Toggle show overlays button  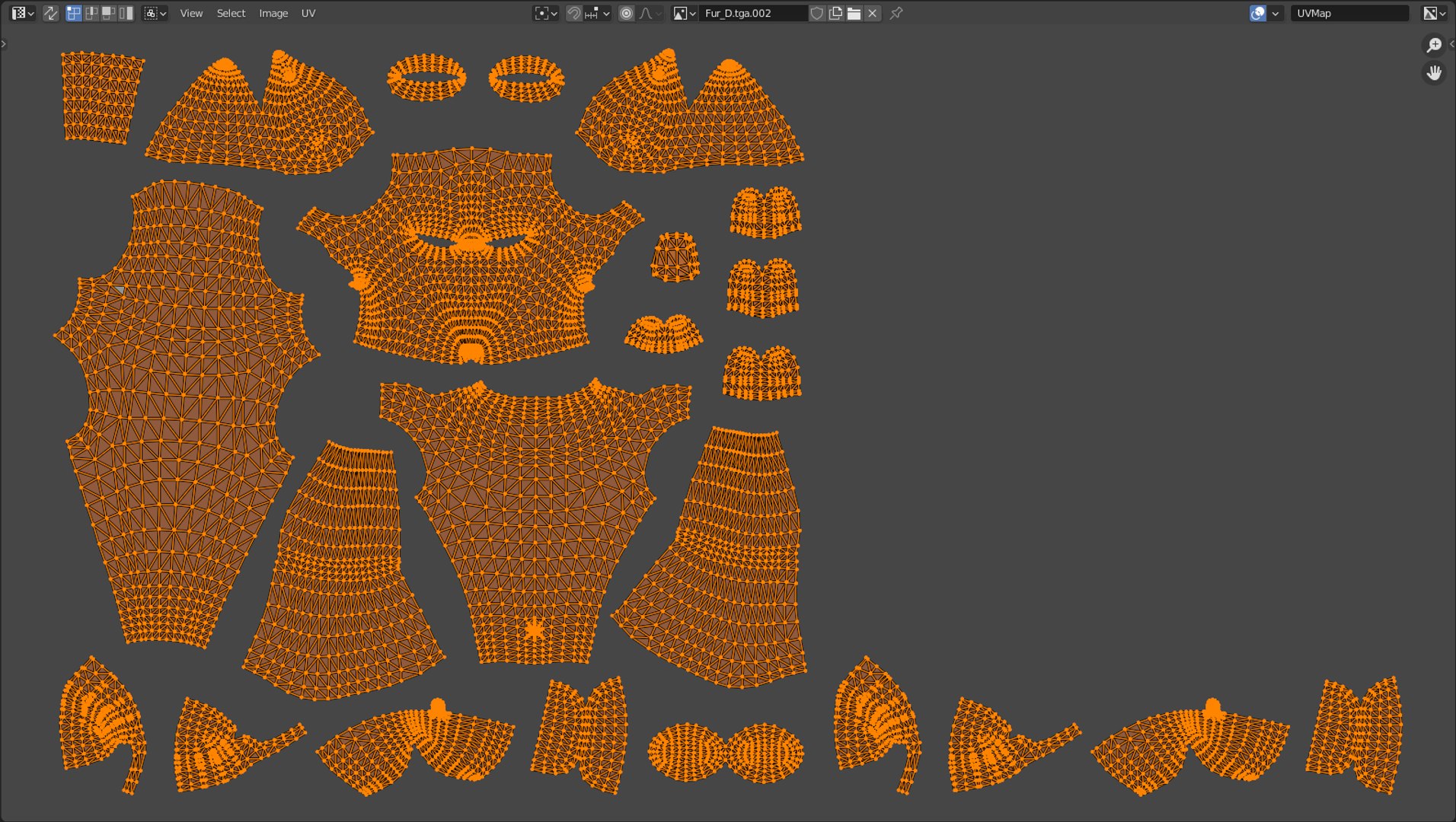[1258, 13]
